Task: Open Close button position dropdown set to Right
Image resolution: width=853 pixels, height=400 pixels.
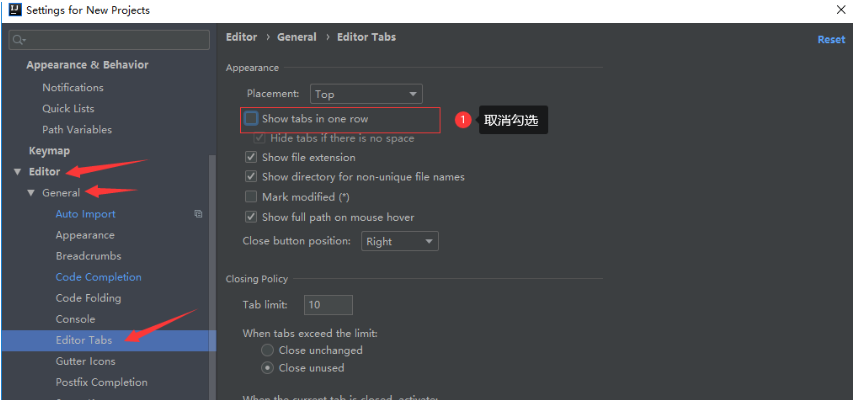Action: (x=400, y=241)
